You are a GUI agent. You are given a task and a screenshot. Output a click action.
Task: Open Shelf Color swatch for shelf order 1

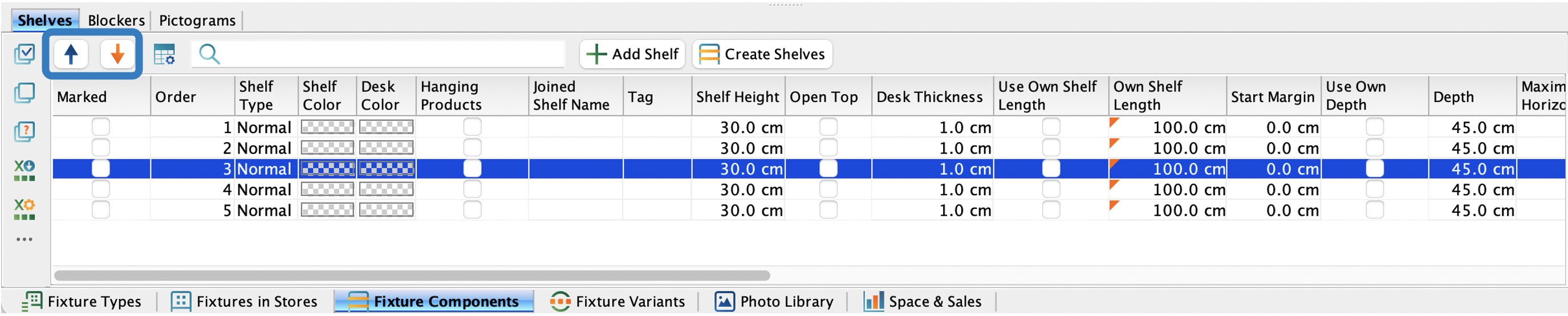tap(327, 127)
